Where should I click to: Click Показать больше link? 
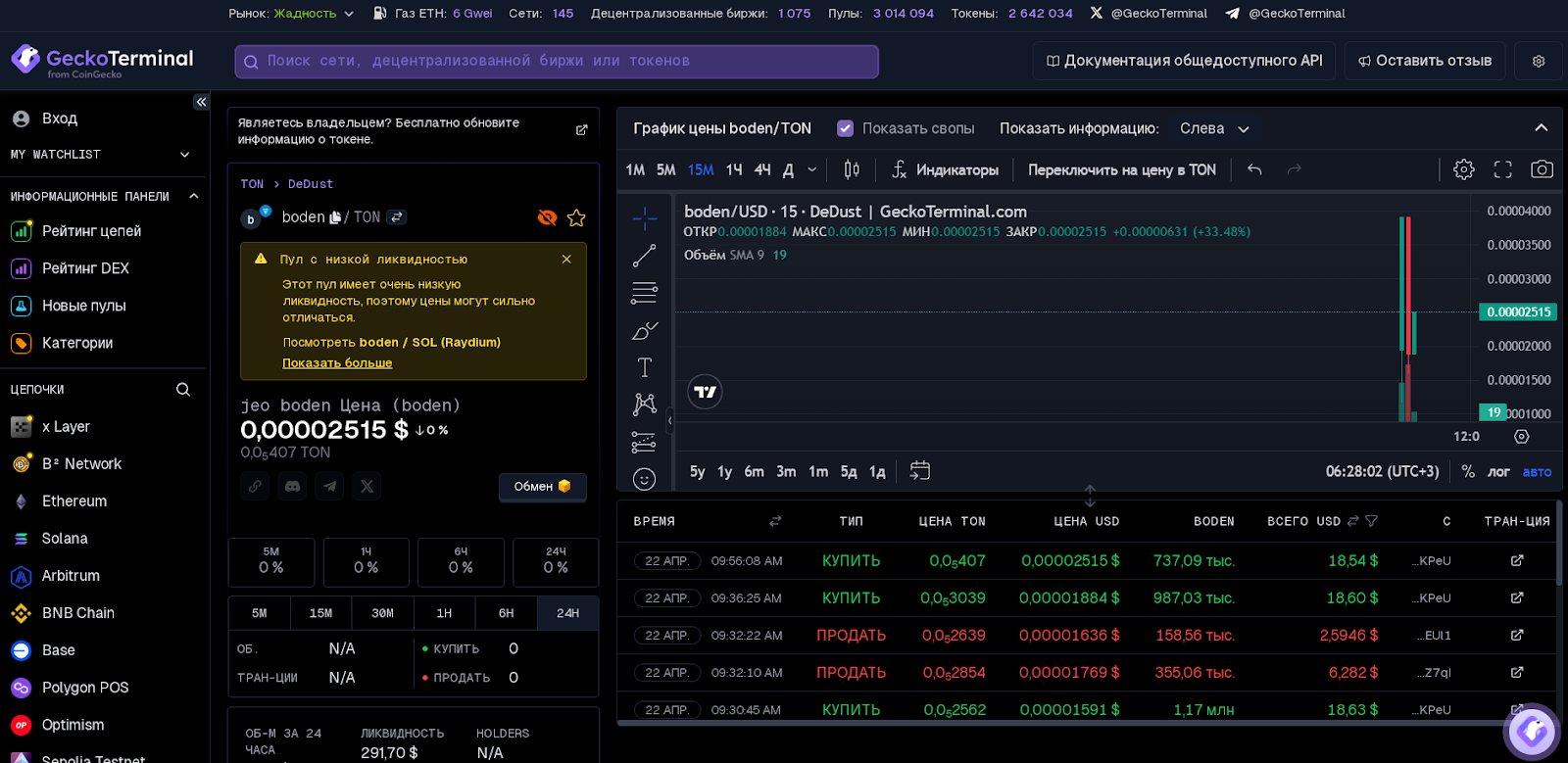click(x=337, y=363)
